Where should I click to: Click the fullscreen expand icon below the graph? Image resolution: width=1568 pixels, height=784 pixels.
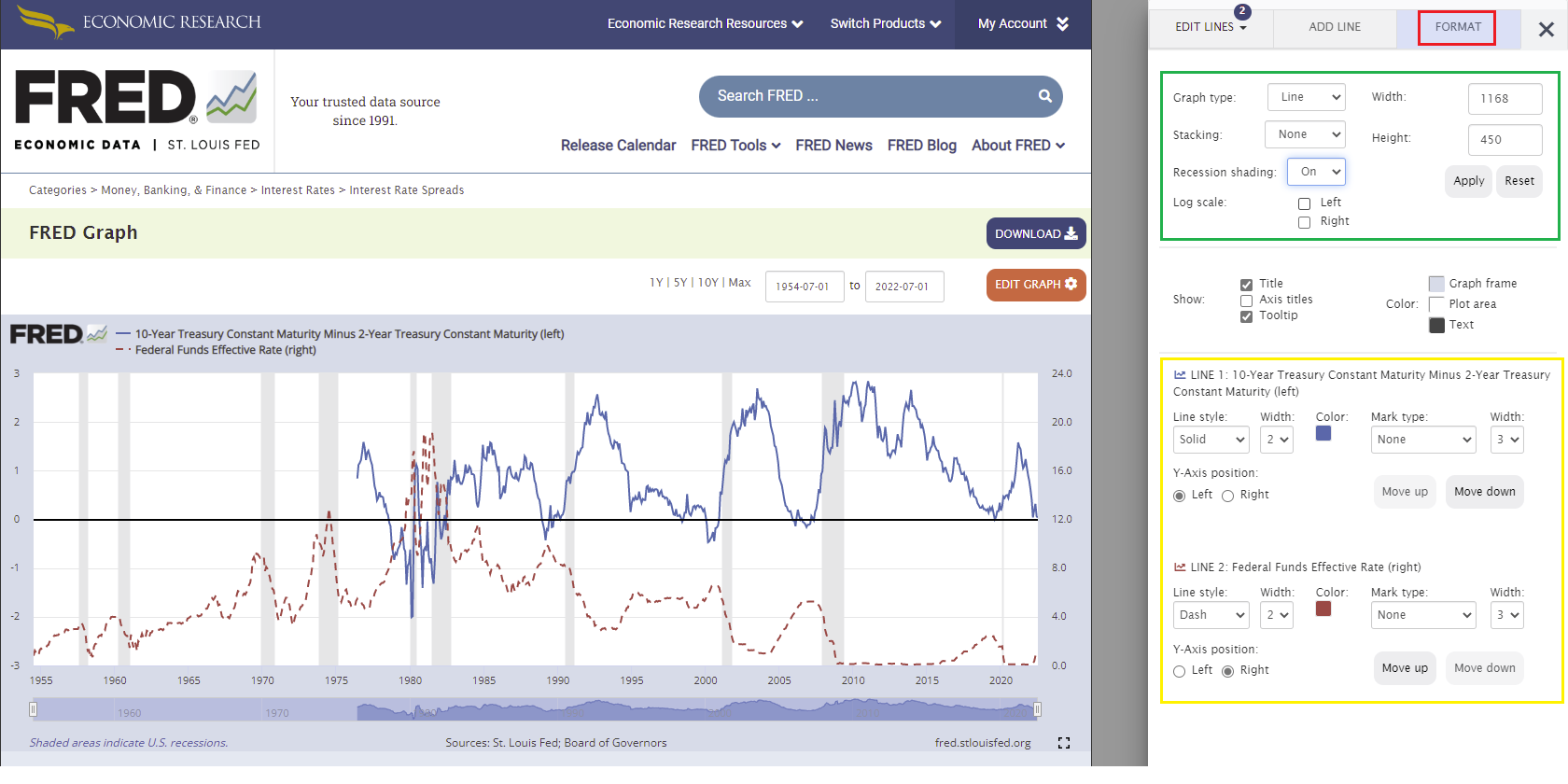click(1064, 743)
